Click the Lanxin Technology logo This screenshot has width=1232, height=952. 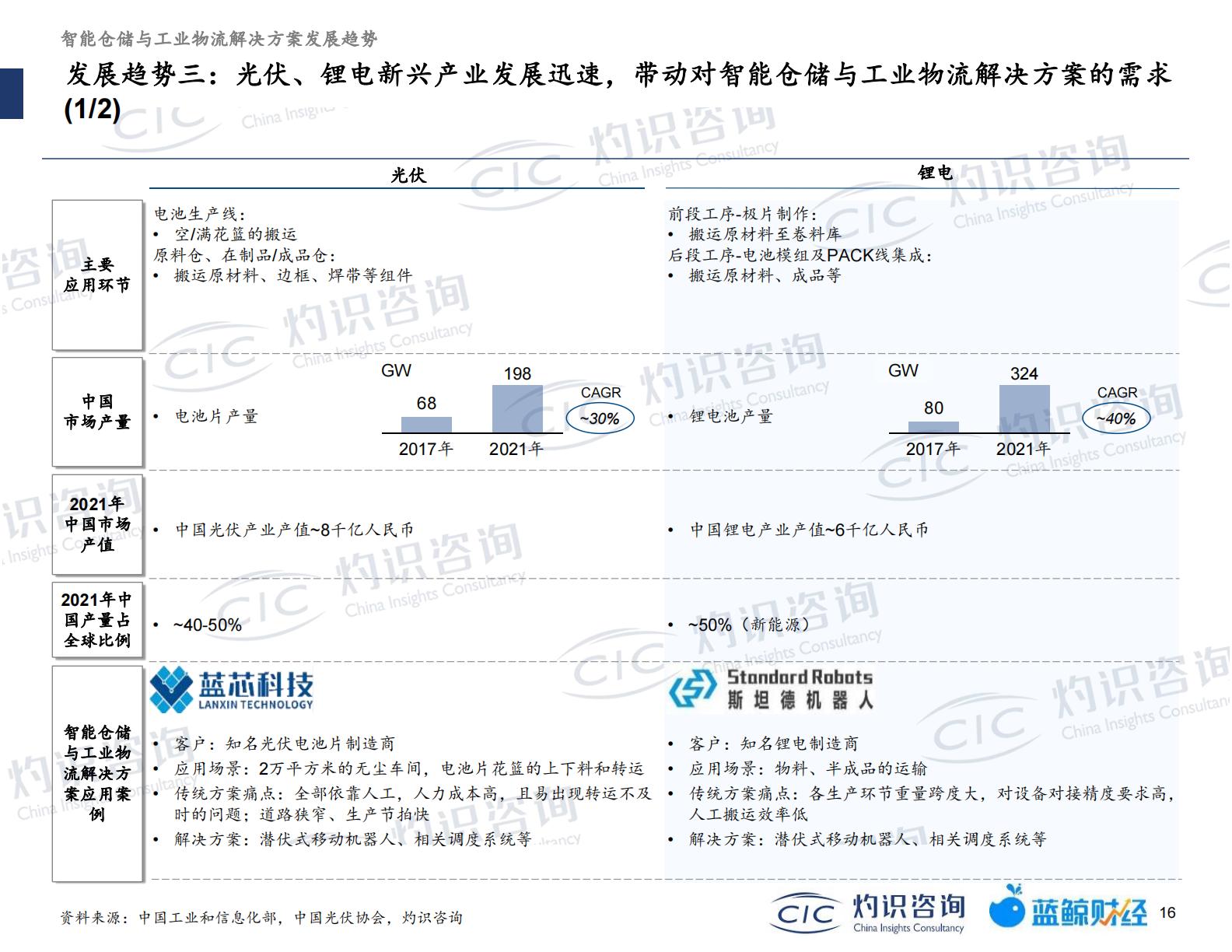tap(231, 689)
